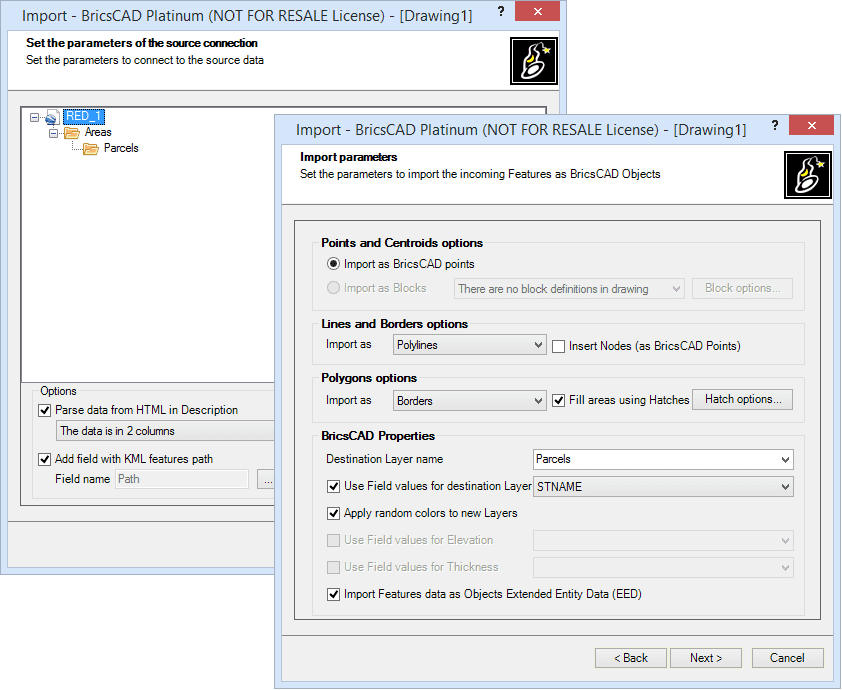
Task: Select the Areas tree item
Action: [98, 132]
